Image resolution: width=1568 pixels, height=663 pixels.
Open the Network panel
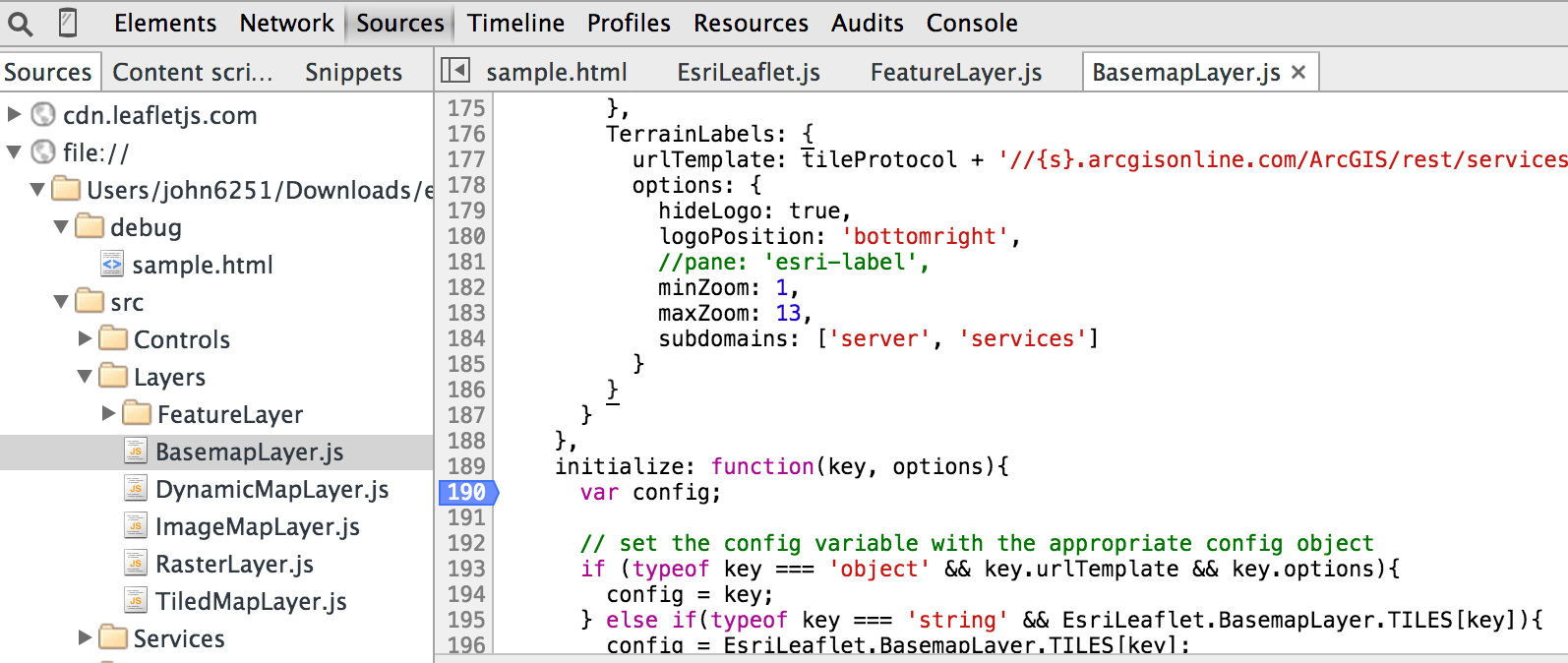pos(287,23)
